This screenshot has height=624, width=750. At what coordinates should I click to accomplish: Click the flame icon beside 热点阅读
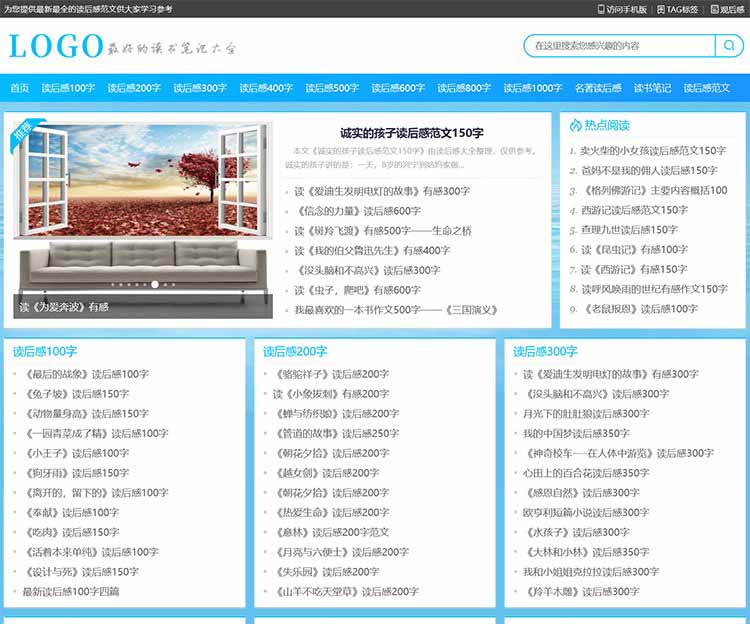click(575, 126)
